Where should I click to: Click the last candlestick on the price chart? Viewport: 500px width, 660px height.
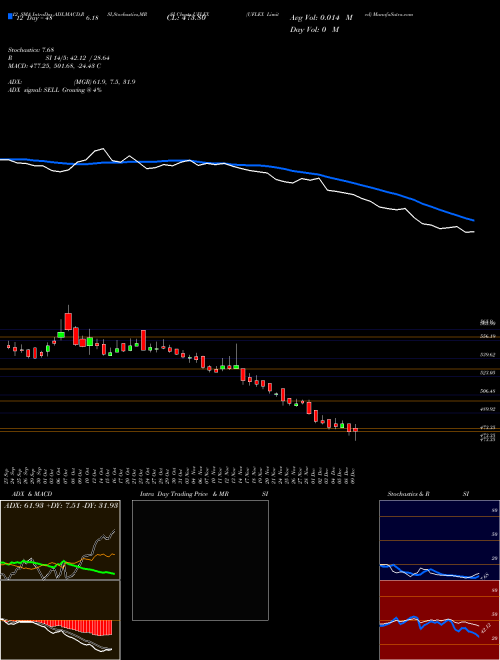pos(356,431)
